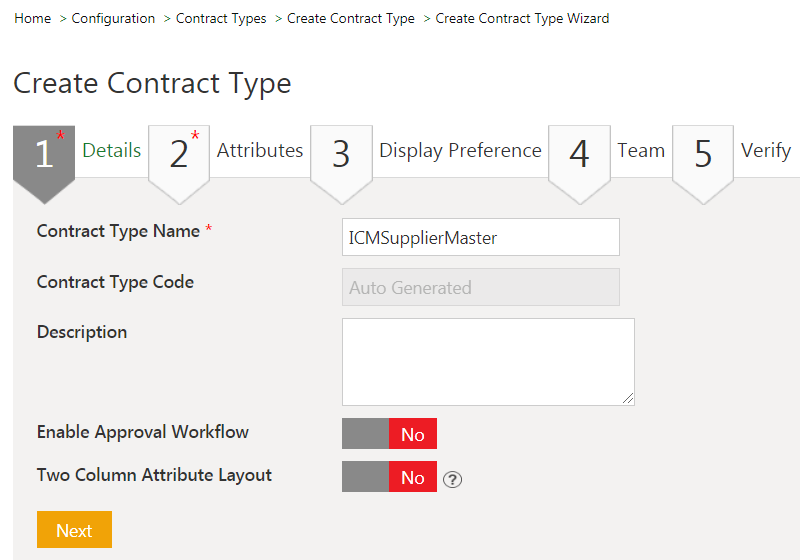Click the Contract Type Name field
Viewport: 800px width, 560px height.
click(x=480, y=238)
